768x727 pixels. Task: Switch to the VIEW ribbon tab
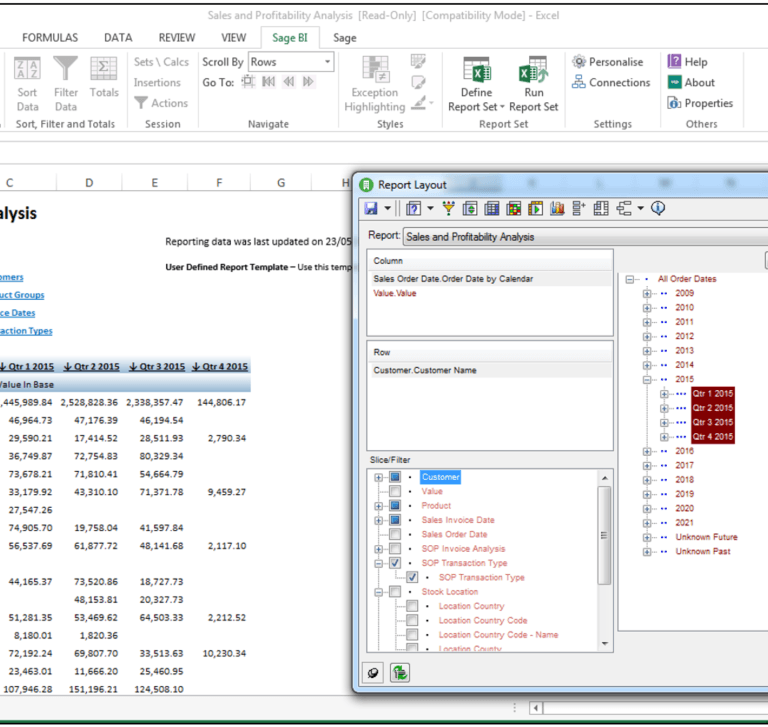pyautogui.click(x=234, y=38)
